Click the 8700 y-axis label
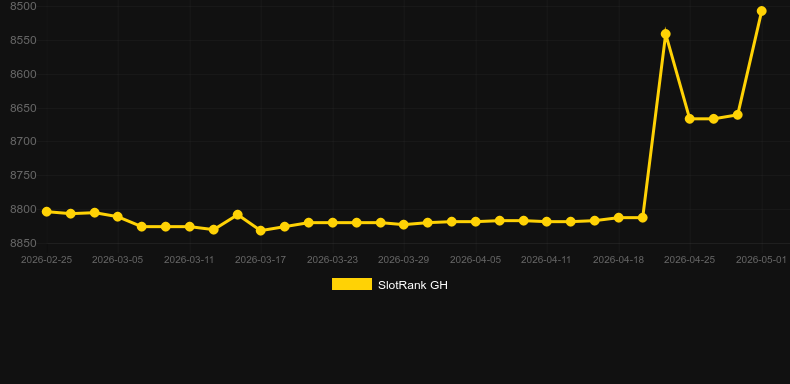Screen dimensions: 790x384 pyautogui.click(x=23, y=142)
